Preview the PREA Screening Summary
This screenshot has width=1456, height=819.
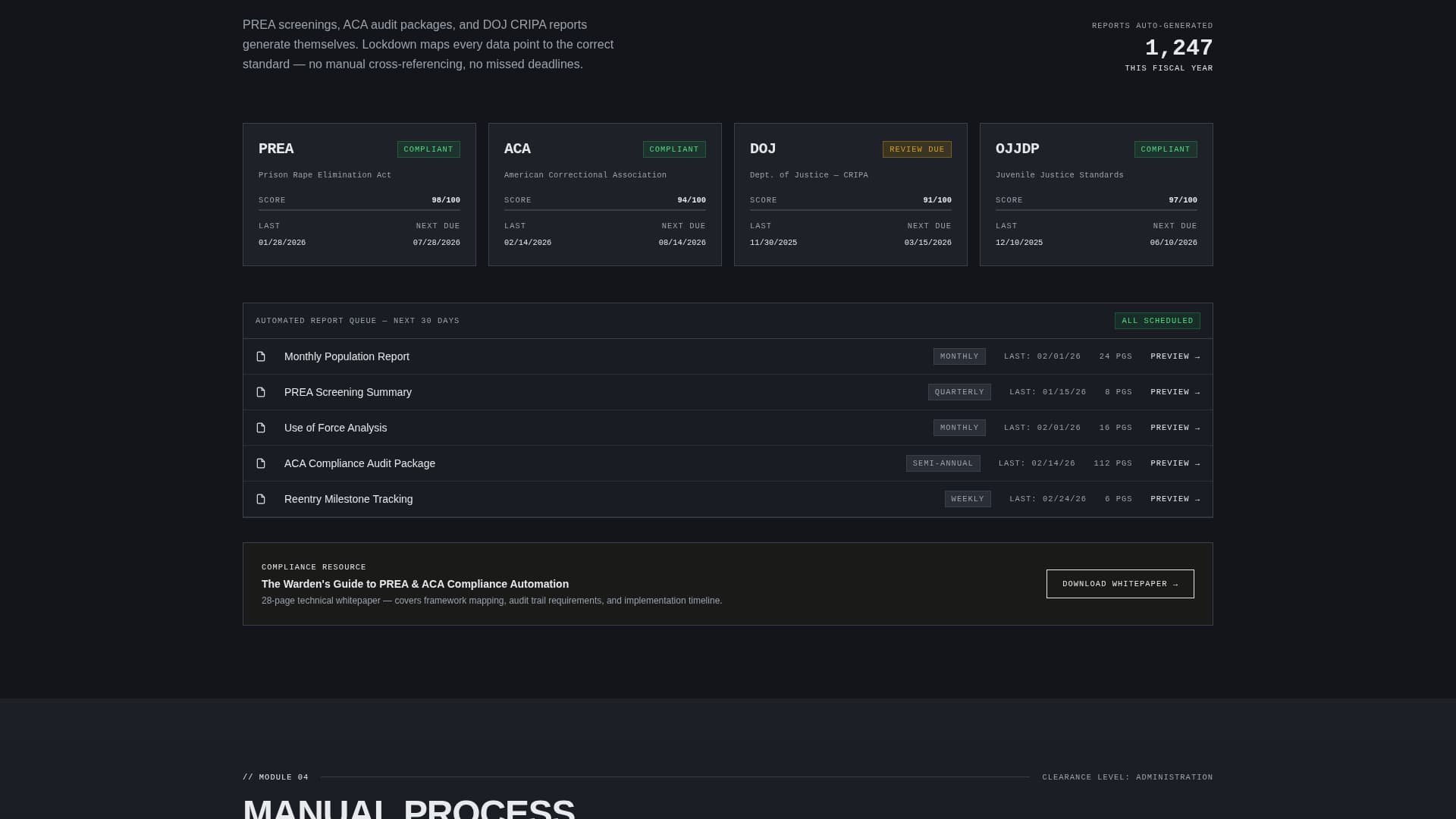pyautogui.click(x=1175, y=392)
